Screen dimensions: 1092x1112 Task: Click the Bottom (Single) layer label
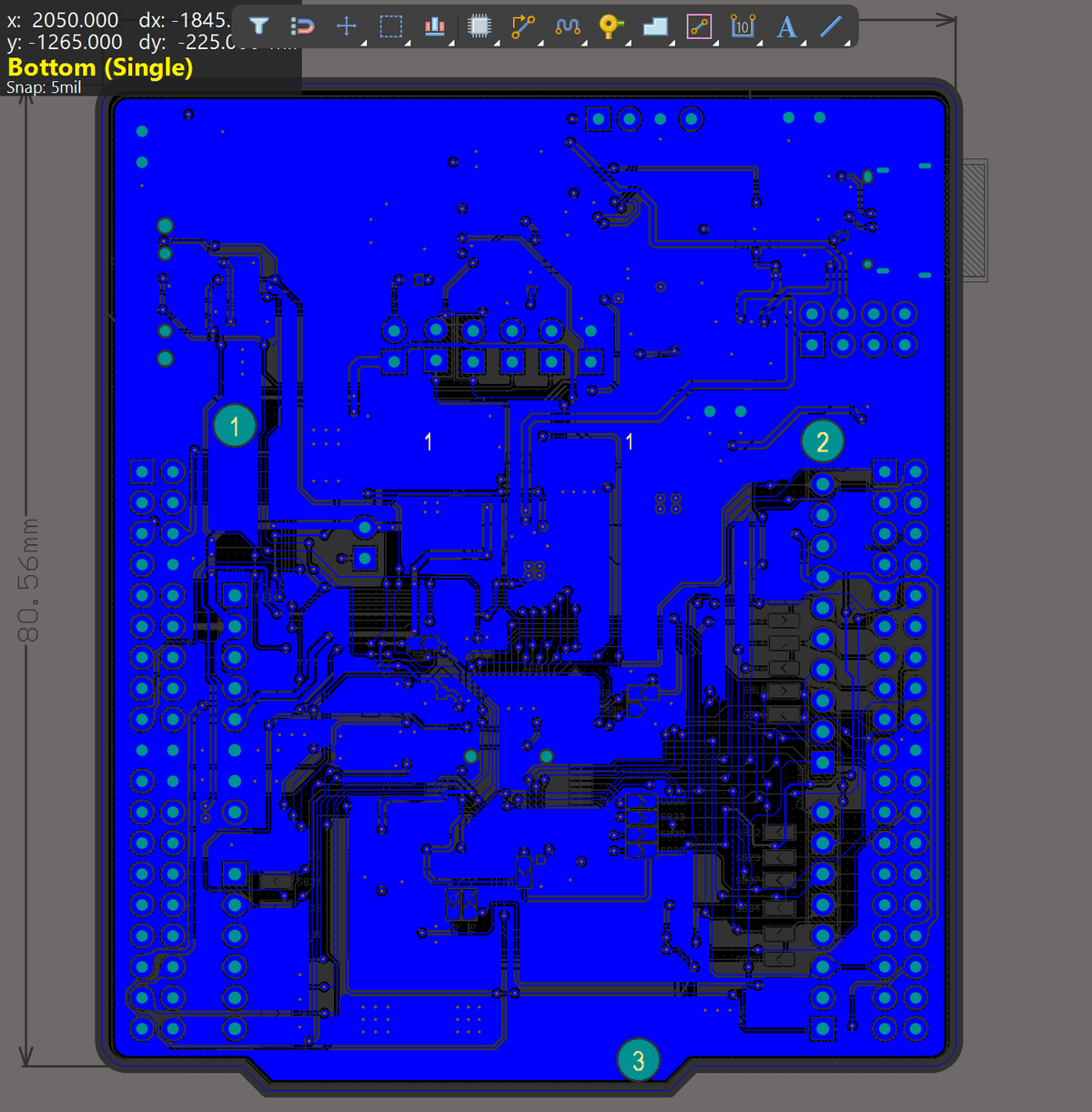click(x=100, y=67)
